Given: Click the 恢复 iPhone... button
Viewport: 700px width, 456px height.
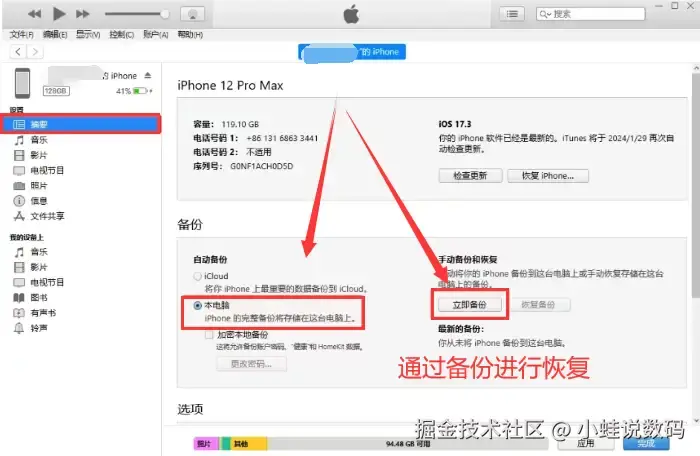Looking at the screenshot, I should click(548, 176).
